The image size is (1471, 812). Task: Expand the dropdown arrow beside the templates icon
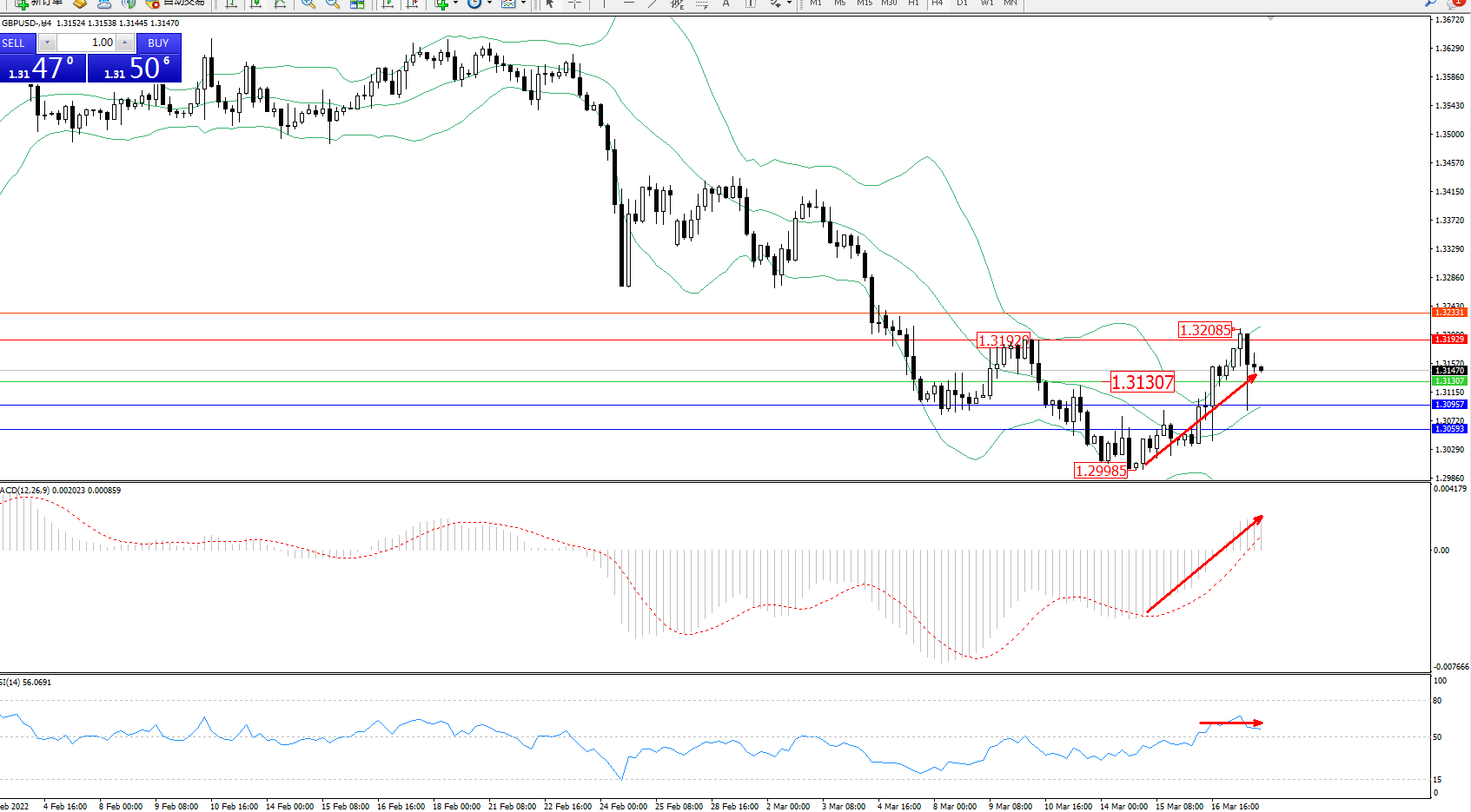tap(523, 3)
